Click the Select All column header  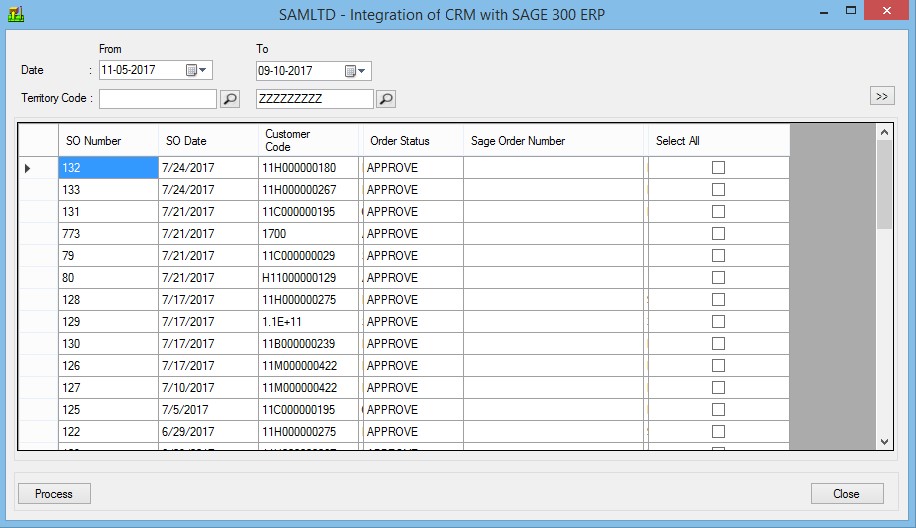719,140
